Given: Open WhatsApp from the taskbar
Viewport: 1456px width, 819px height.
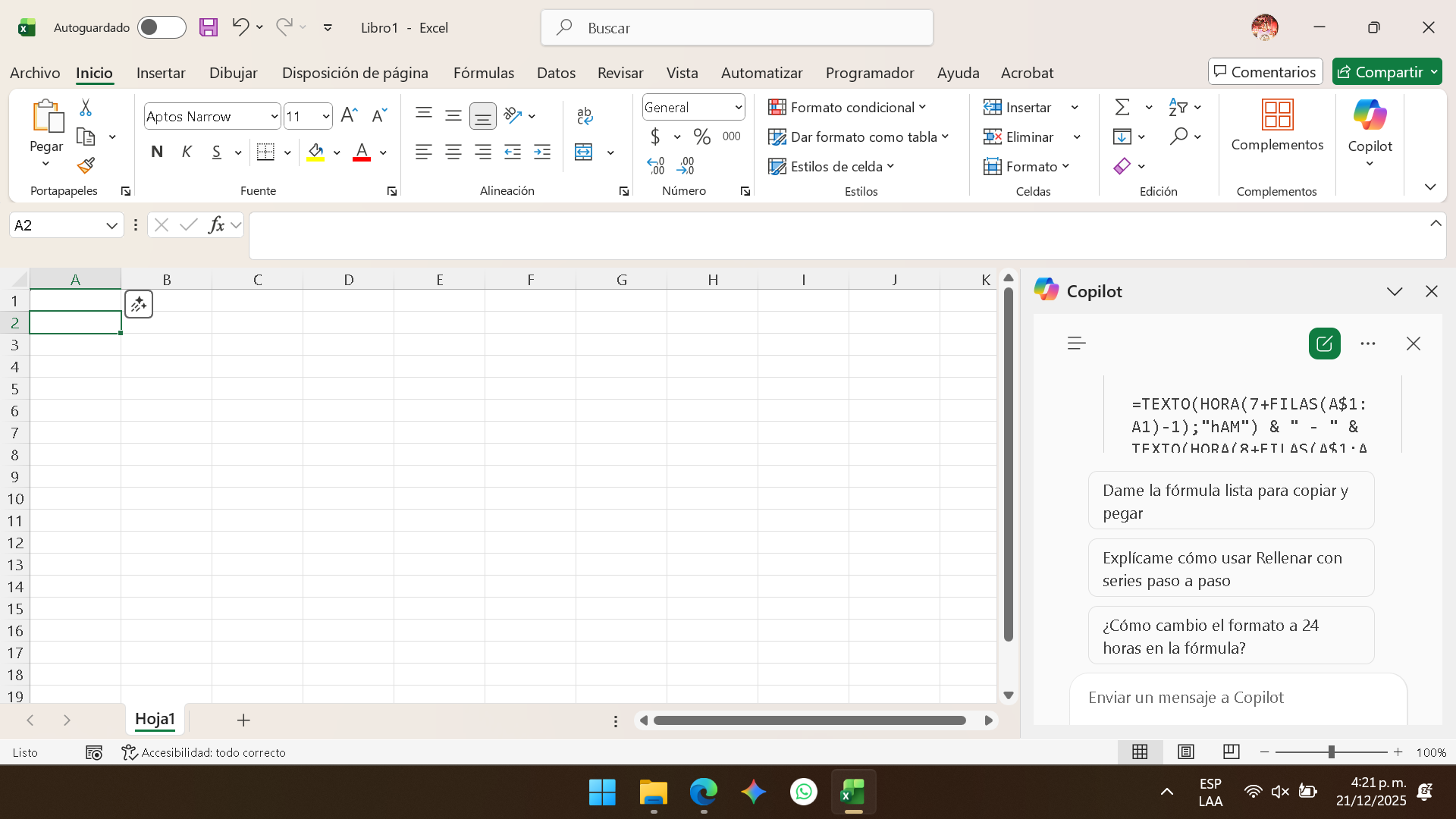Looking at the screenshot, I should 804,791.
